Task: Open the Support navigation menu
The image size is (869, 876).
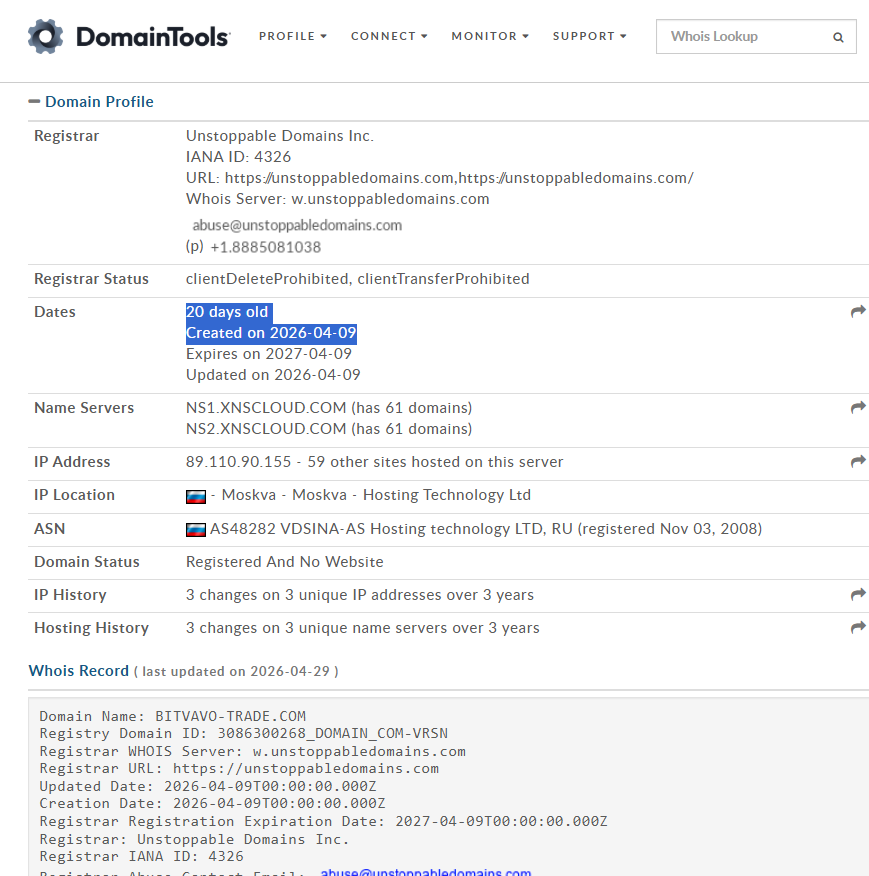Action: click(589, 36)
